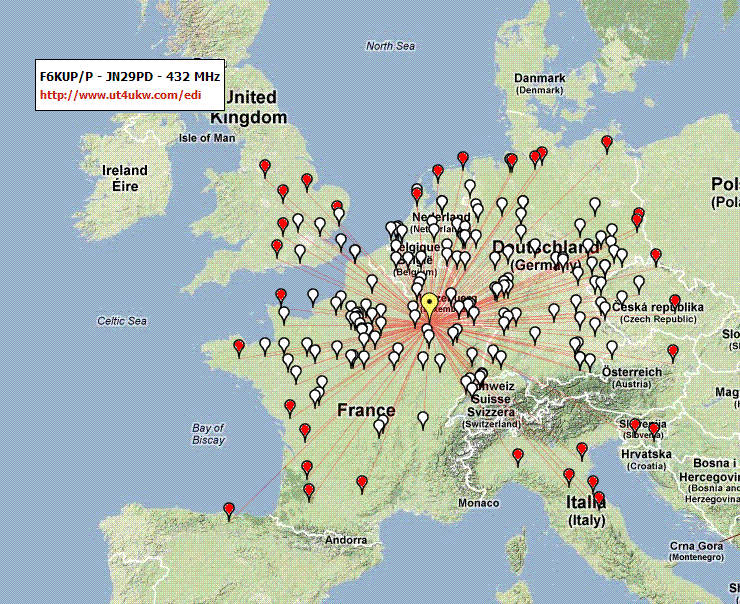This screenshot has height=604, width=740.
Task: Click the Ireland Éire label
Action: click(125, 178)
